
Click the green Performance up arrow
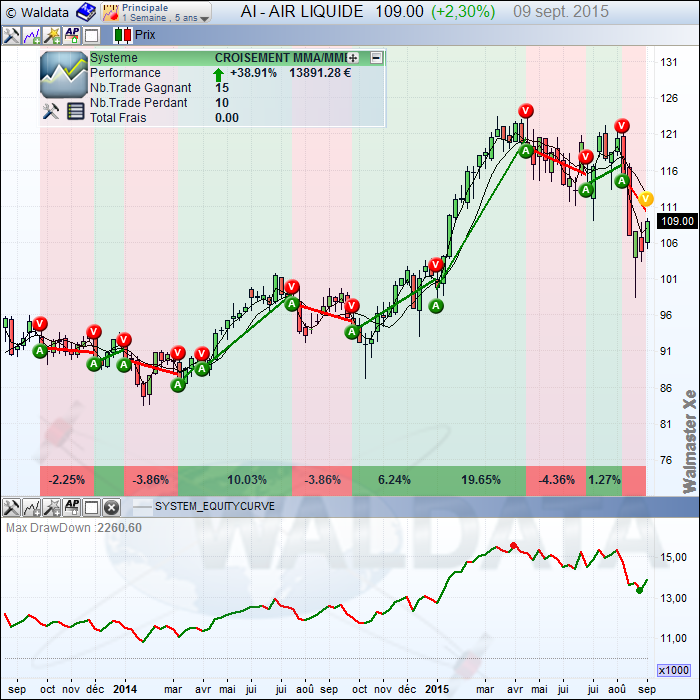218,75
